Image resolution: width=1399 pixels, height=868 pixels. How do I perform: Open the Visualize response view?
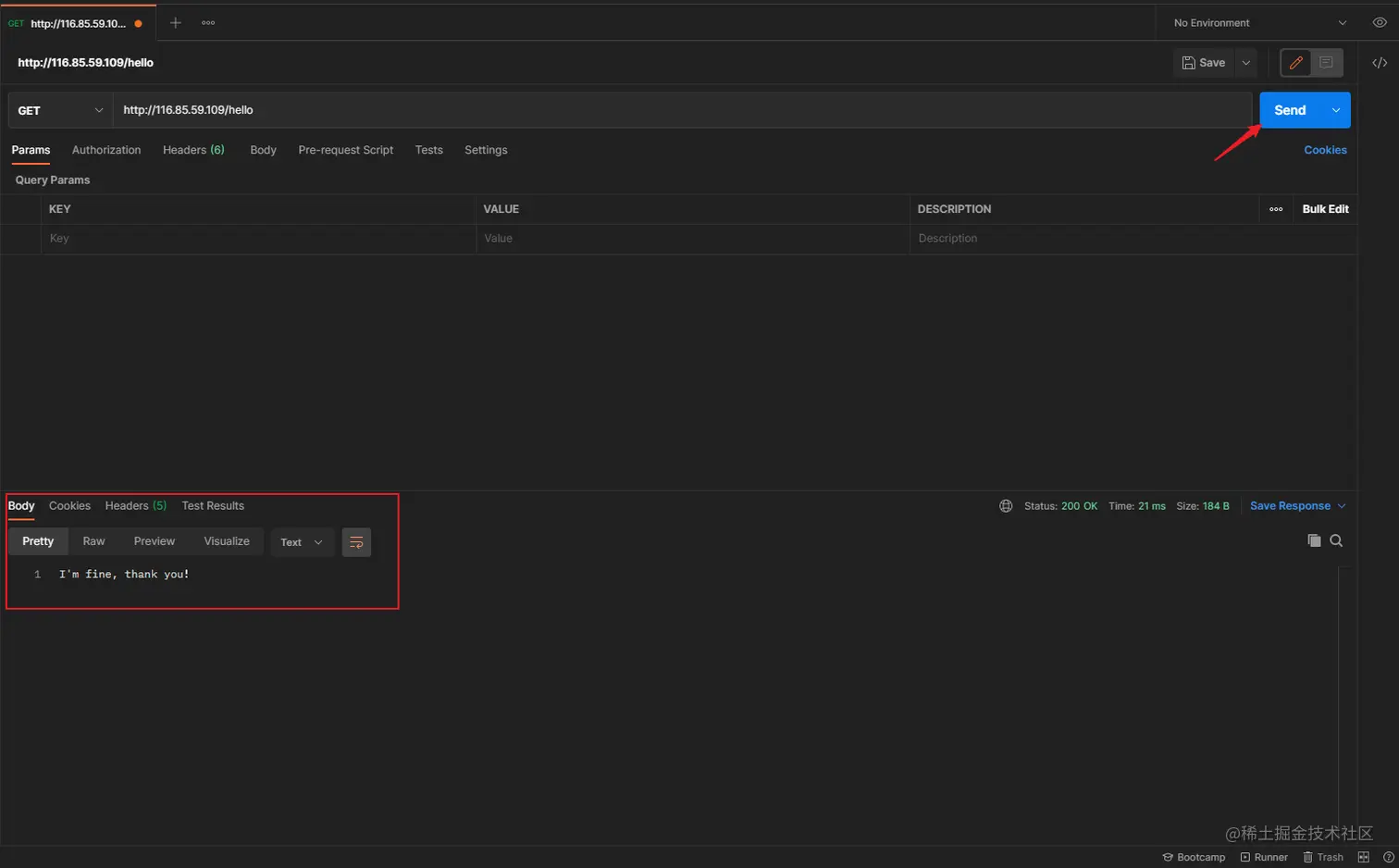pyautogui.click(x=227, y=541)
